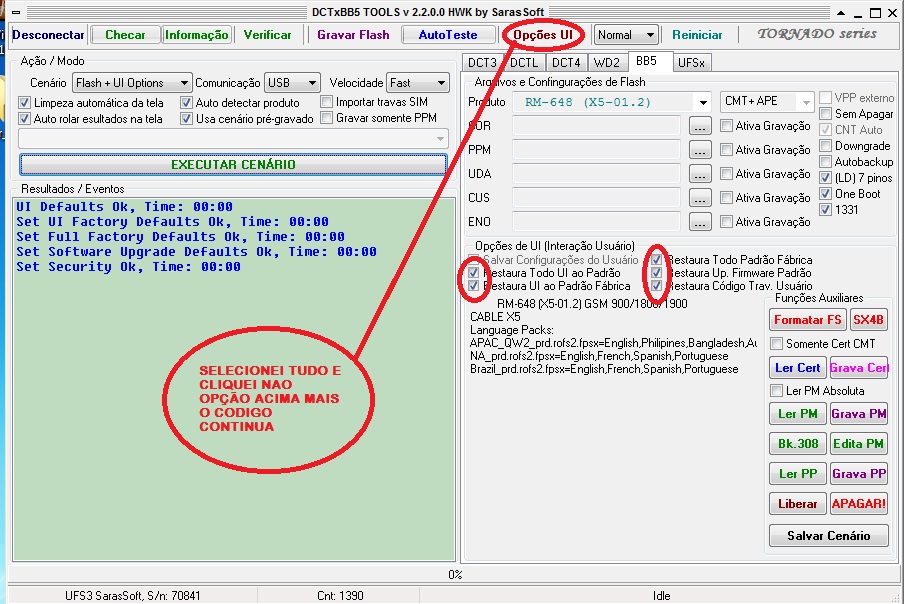
Task: Click Grava Cert button
Action: click(x=859, y=368)
